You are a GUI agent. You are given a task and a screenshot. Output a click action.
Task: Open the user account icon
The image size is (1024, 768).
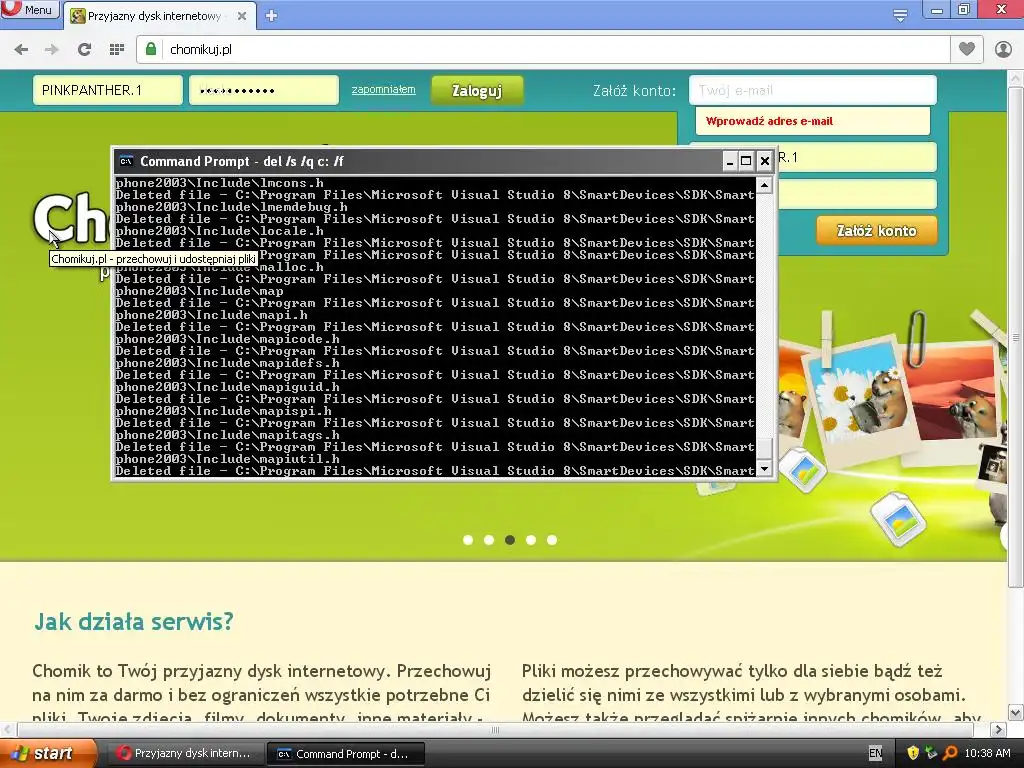tap(1003, 50)
